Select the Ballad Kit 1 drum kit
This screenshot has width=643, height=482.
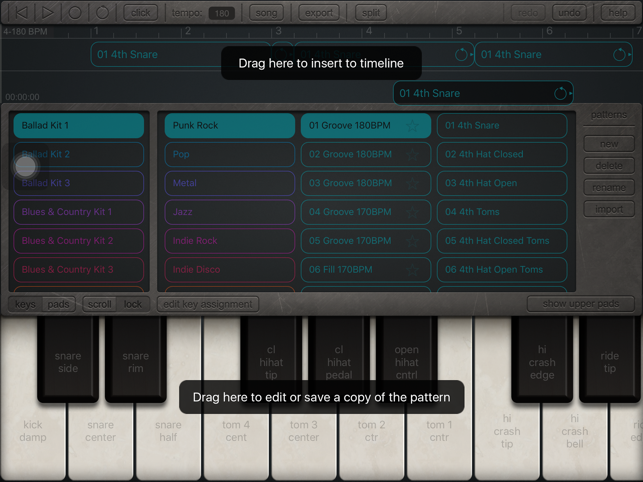coord(79,126)
